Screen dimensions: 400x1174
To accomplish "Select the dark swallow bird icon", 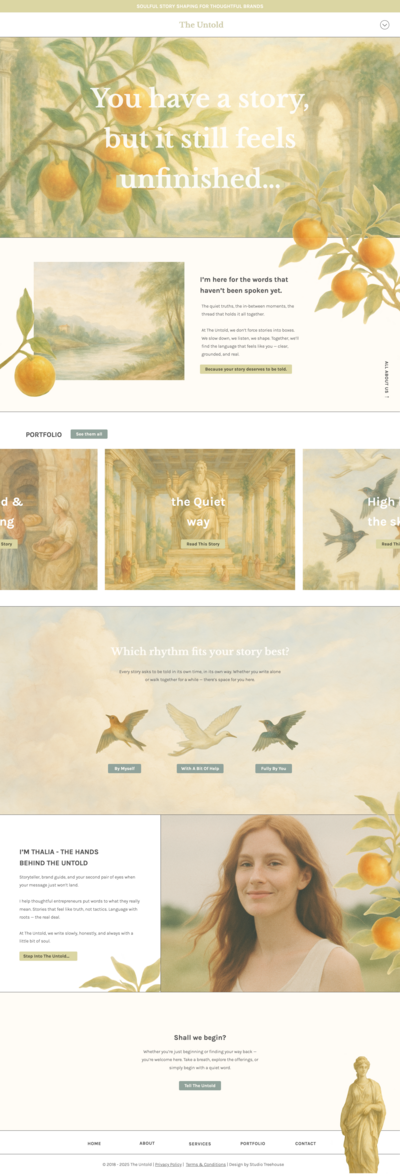I will coord(279,731).
